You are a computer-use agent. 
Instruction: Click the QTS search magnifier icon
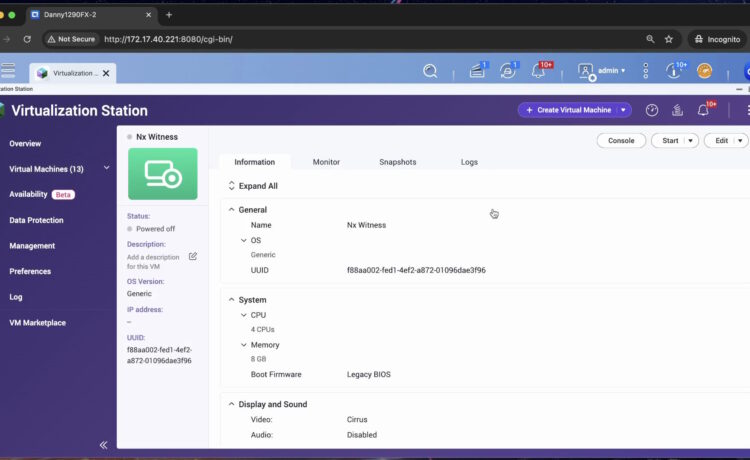pyautogui.click(x=430, y=71)
